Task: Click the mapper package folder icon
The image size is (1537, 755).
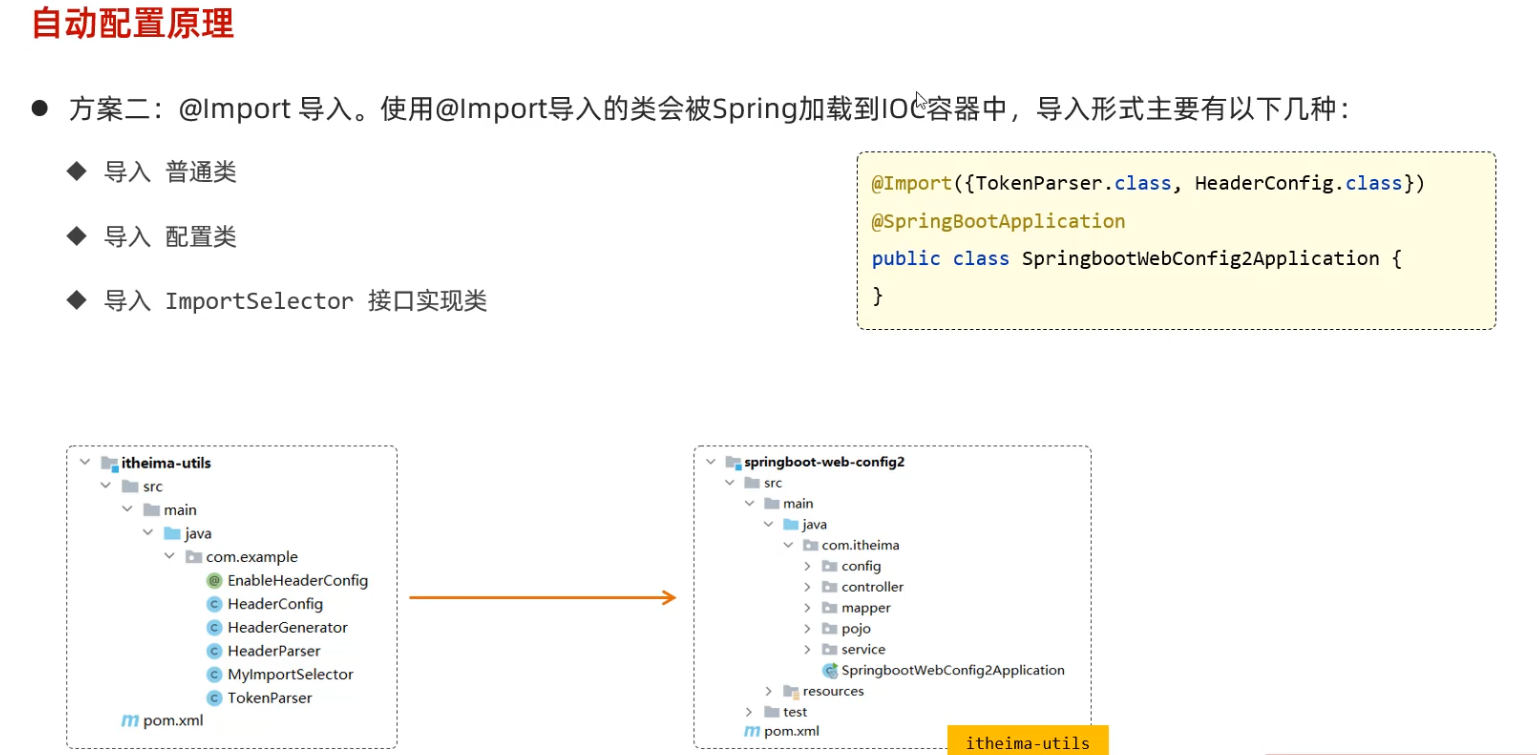Action: point(830,608)
